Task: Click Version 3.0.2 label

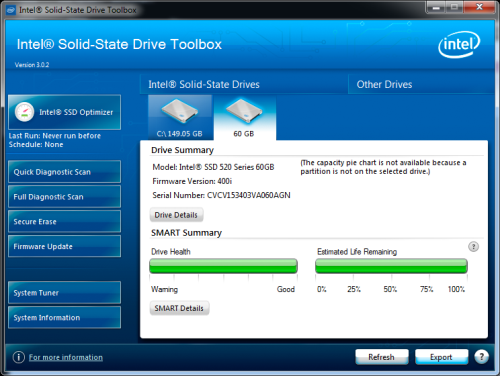Action: [32, 65]
